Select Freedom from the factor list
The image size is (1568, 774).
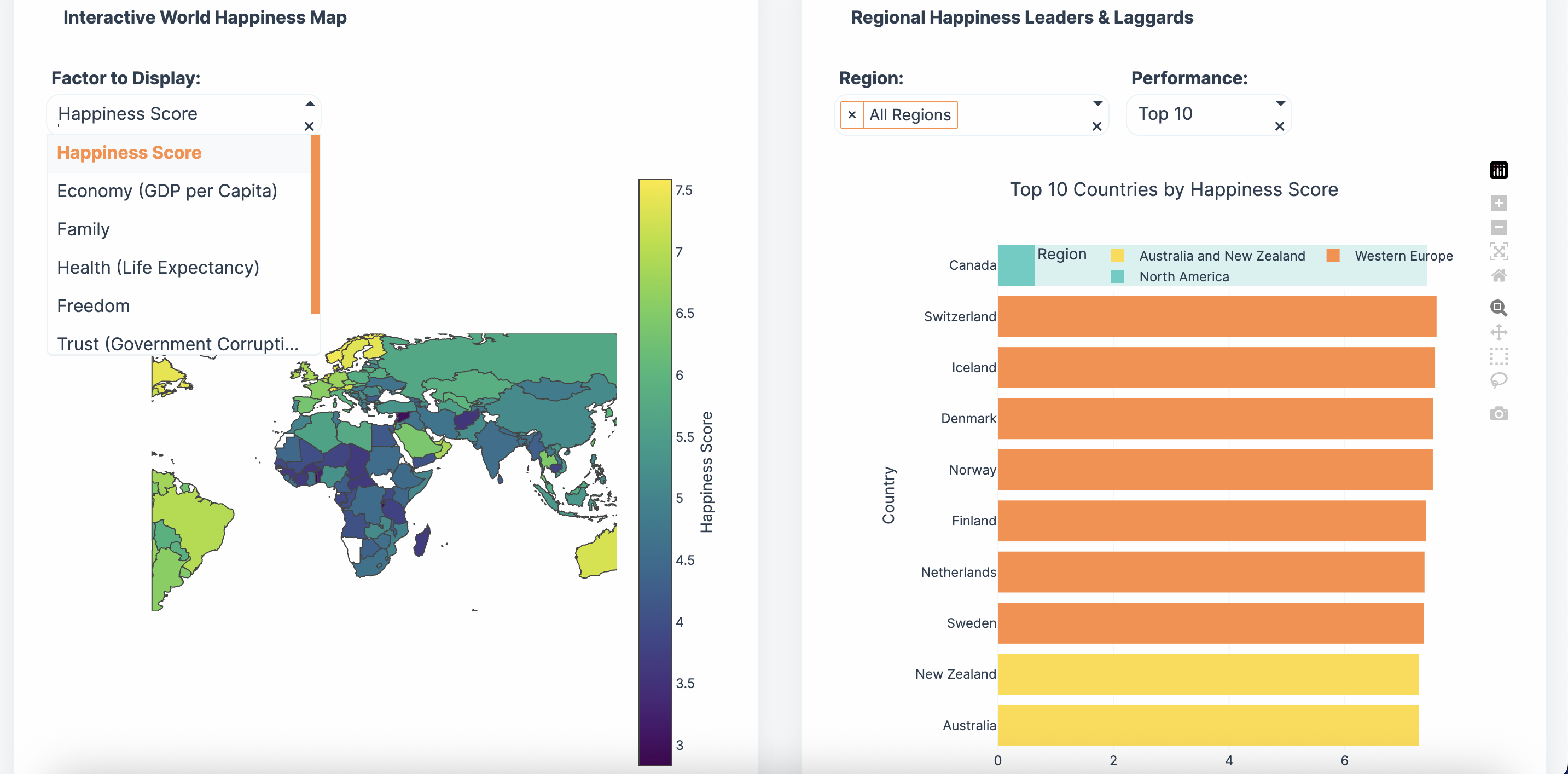93,305
